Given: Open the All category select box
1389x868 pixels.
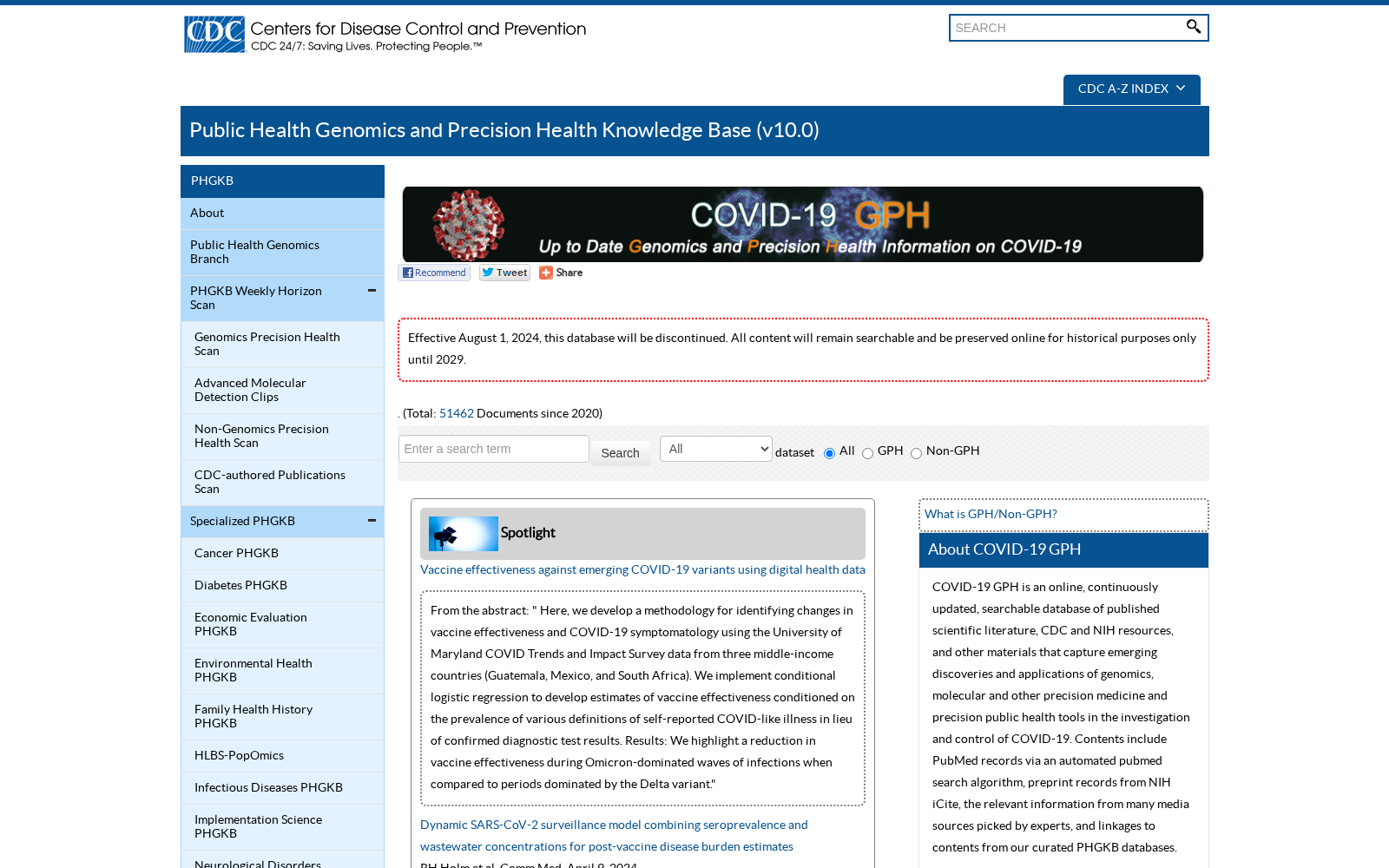Looking at the screenshot, I should click(x=716, y=449).
